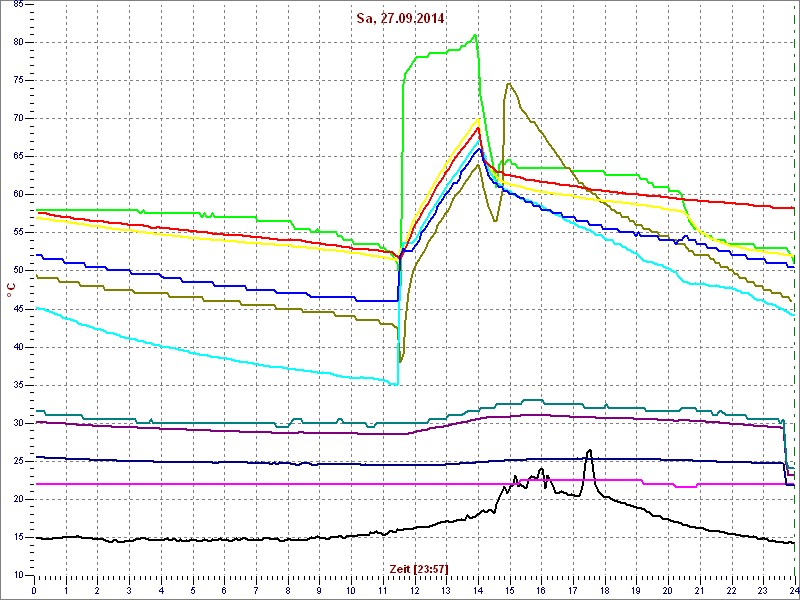Pick hour 9 on the time axis
The height and width of the screenshot is (600, 800).
click(319, 591)
